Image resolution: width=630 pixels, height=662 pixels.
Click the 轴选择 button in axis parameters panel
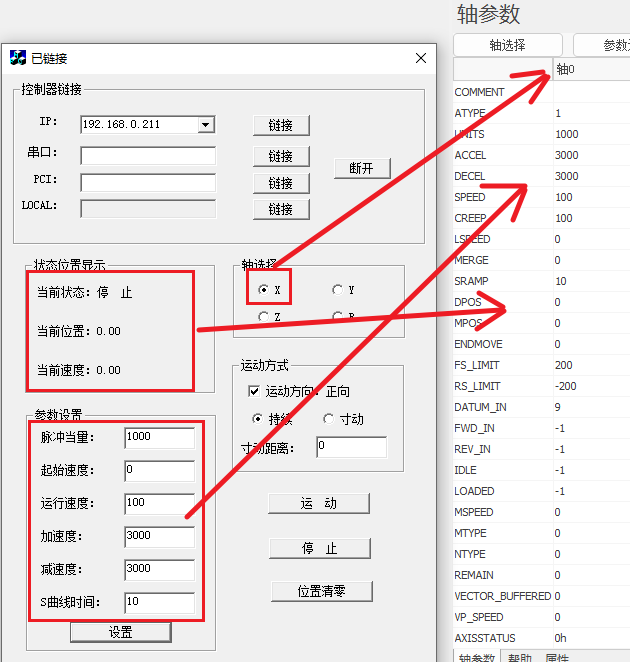(x=508, y=45)
